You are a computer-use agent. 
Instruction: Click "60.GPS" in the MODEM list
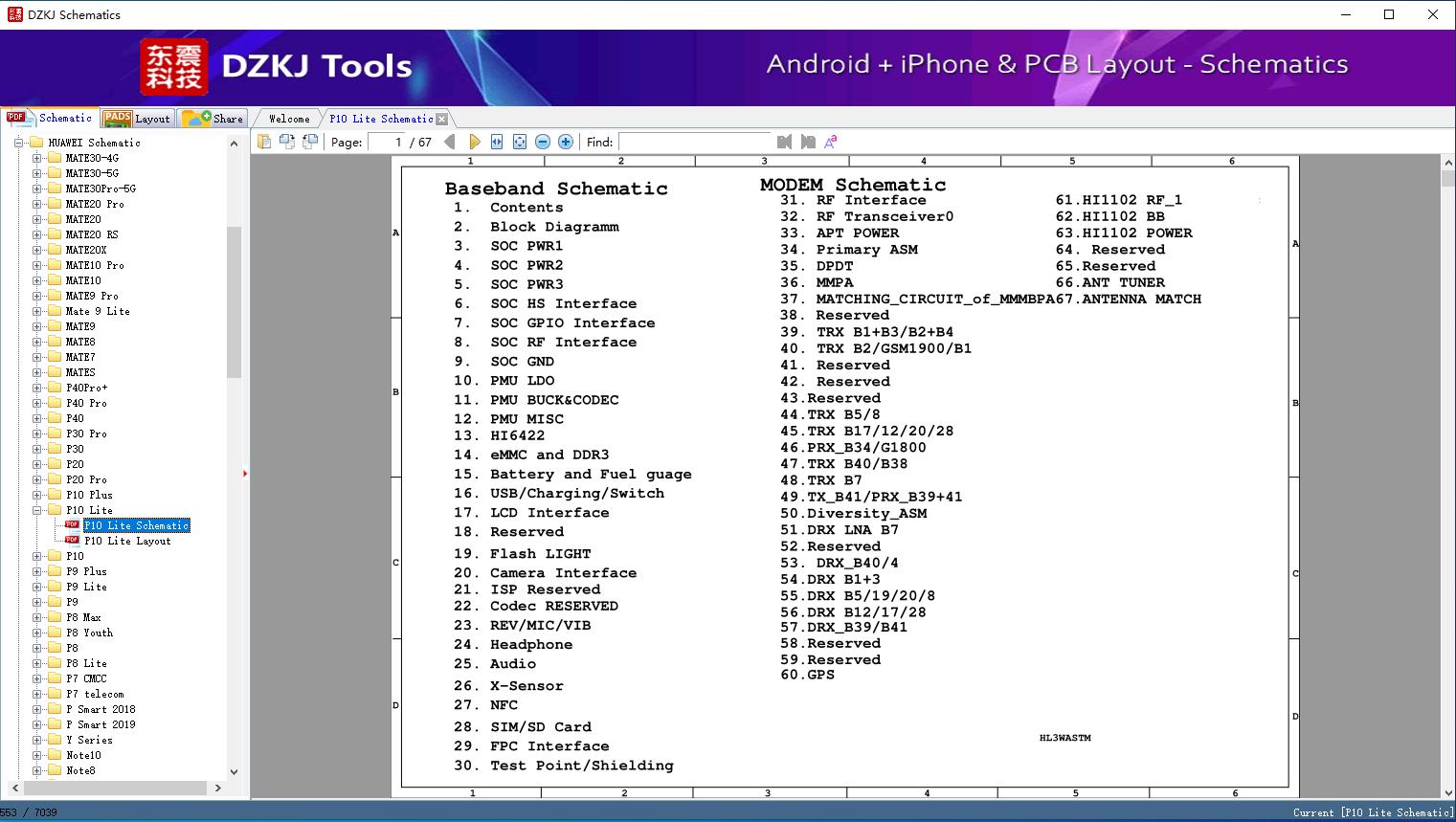point(807,675)
